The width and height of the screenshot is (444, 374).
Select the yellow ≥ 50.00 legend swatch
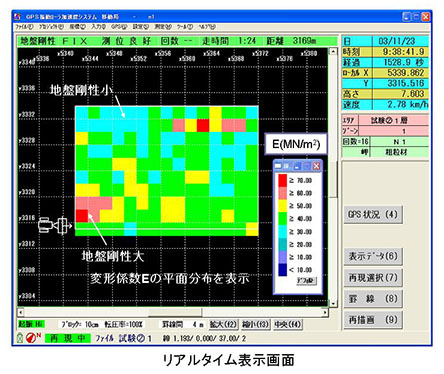282,206
